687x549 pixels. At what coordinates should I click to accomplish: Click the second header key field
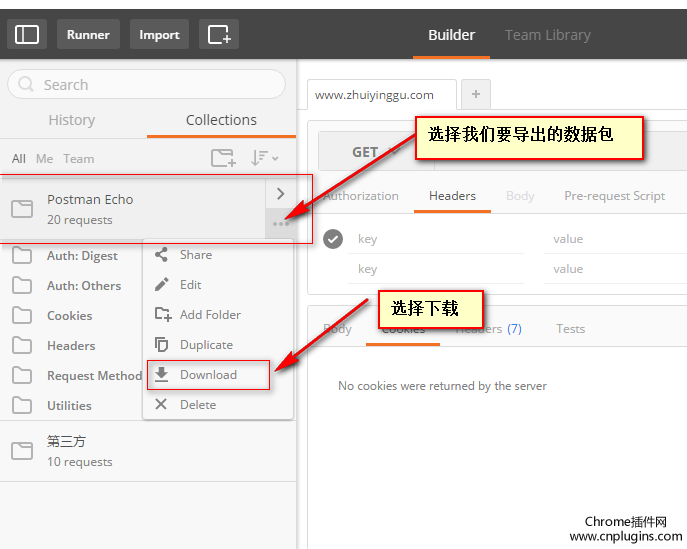(436, 269)
